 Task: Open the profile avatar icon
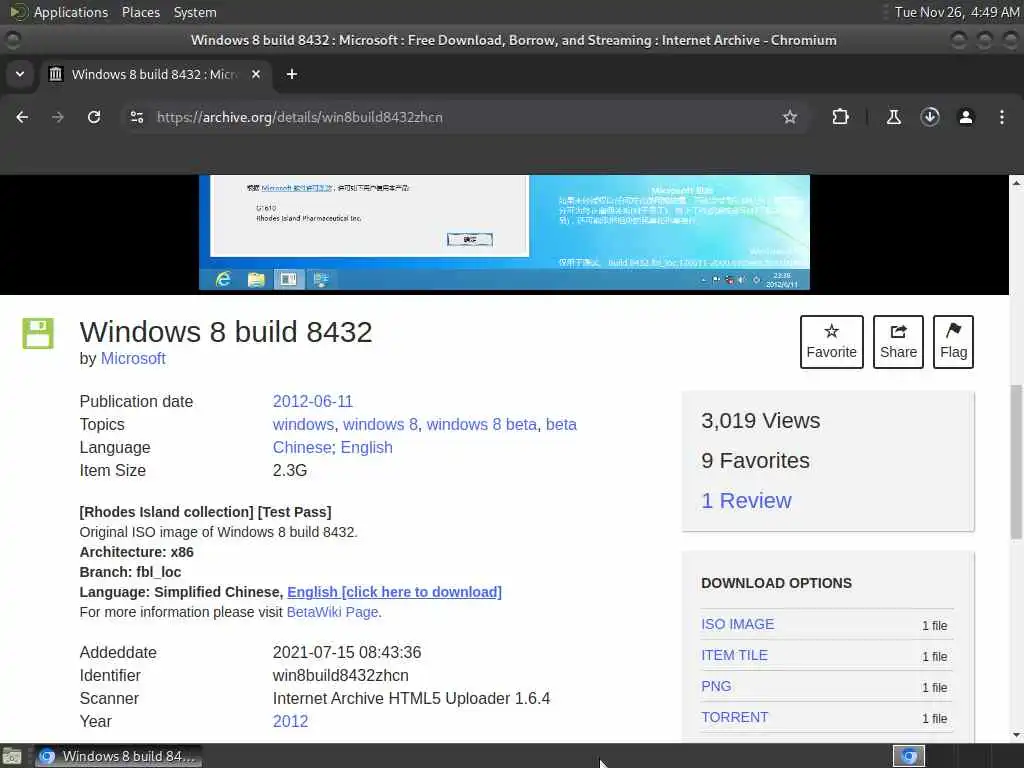[x=966, y=117]
